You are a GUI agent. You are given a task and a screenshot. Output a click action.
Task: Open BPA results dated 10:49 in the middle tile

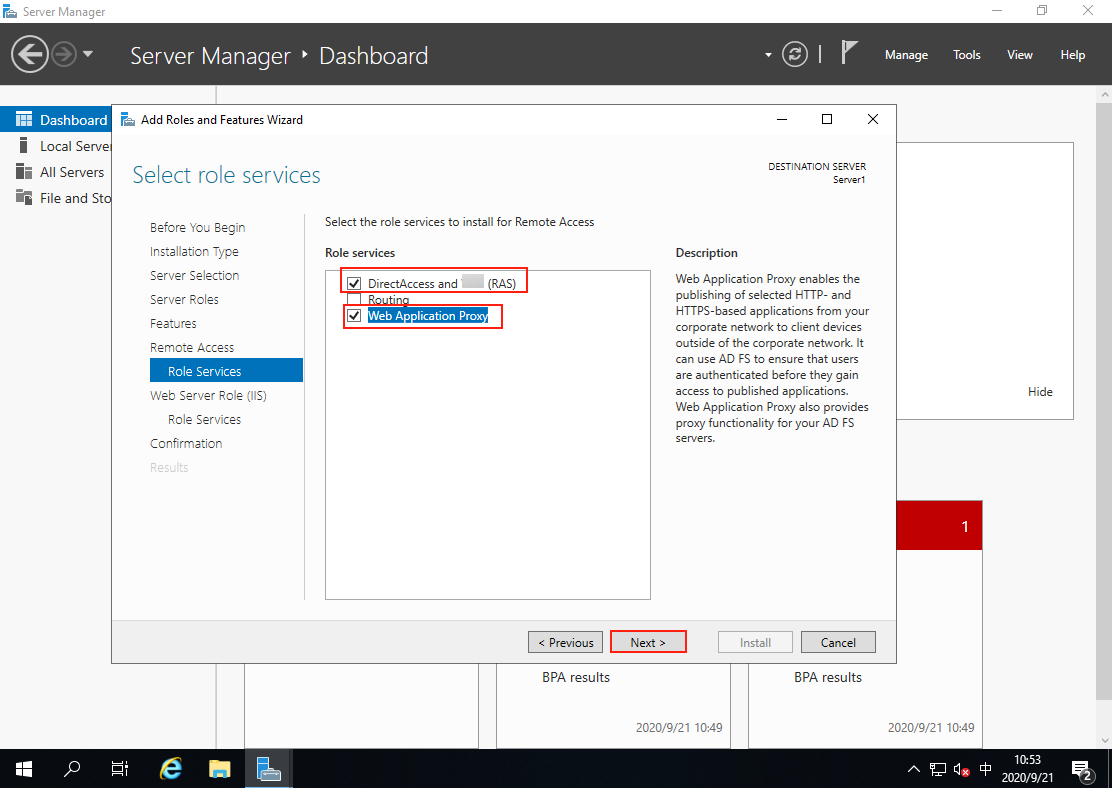pyautogui.click(x=576, y=677)
